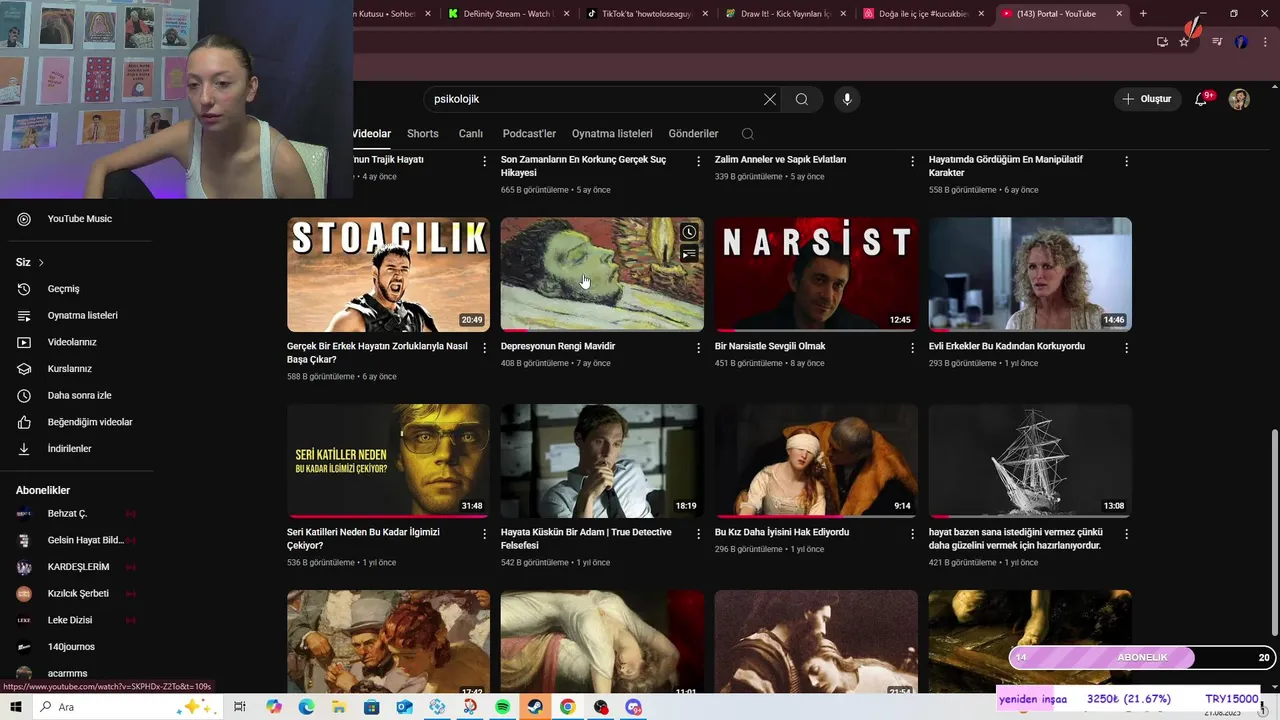The width and height of the screenshot is (1280, 720).
Task: Open options for Zalim Anneler video
Action: (x=912, y=161)
